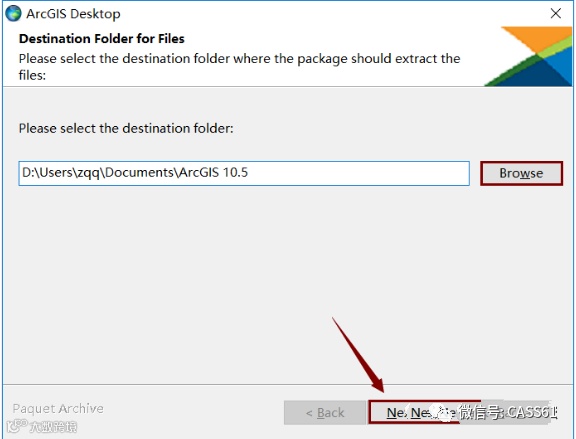Viewport: 576px width, 439px height.
Task: Click the bottom-left watermark logo under Paquet Archive
Action: tap(17, 427)
